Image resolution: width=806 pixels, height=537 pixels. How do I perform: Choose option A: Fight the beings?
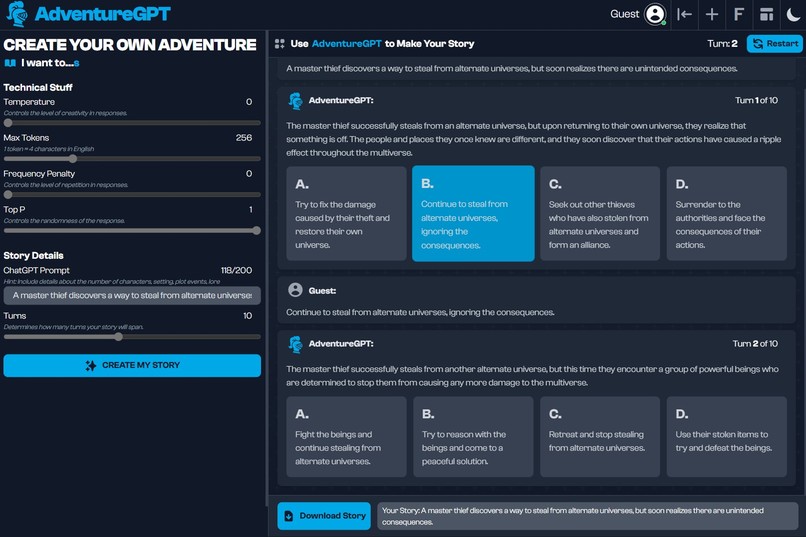[346, 436]
